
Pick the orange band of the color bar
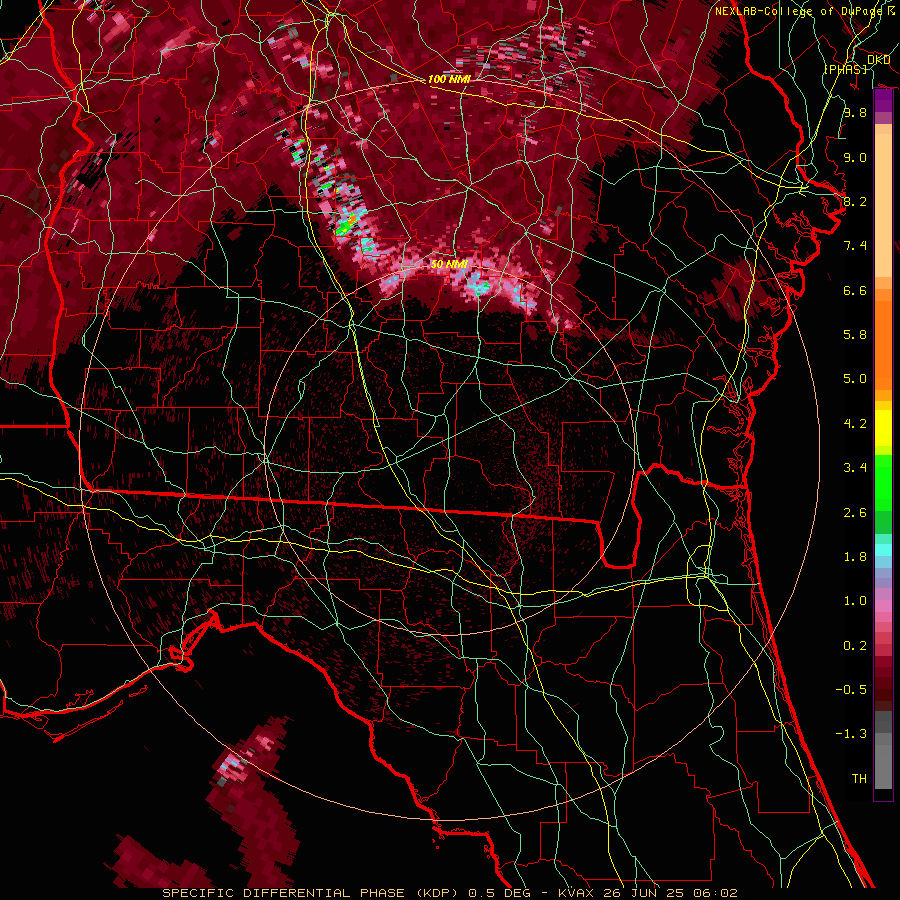883,346
